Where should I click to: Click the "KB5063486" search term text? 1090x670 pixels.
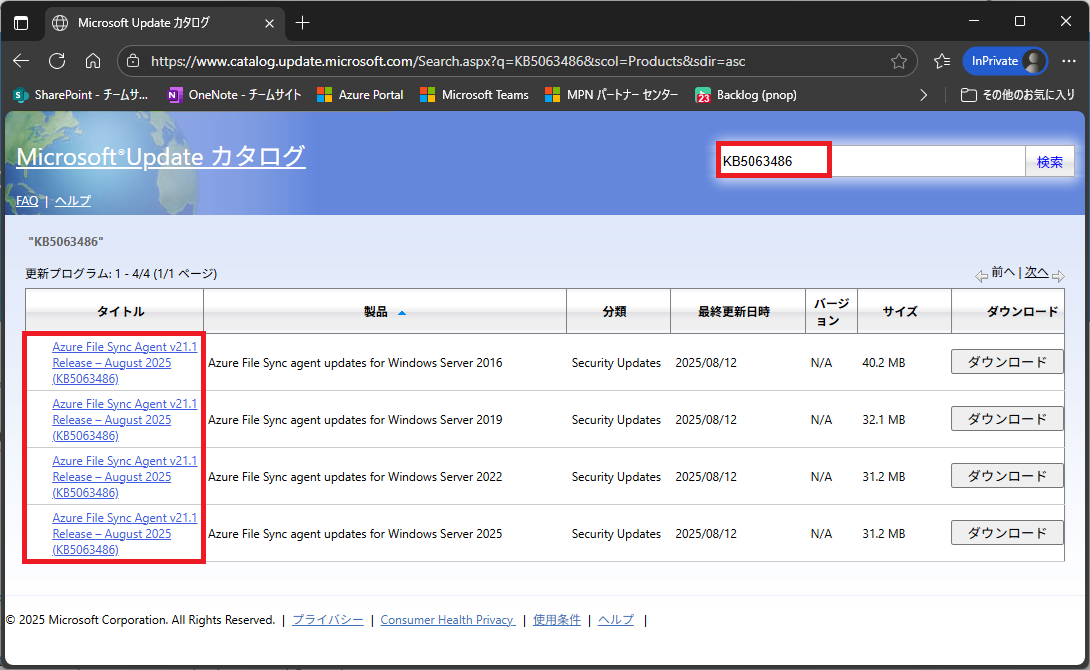coord(66,242)
